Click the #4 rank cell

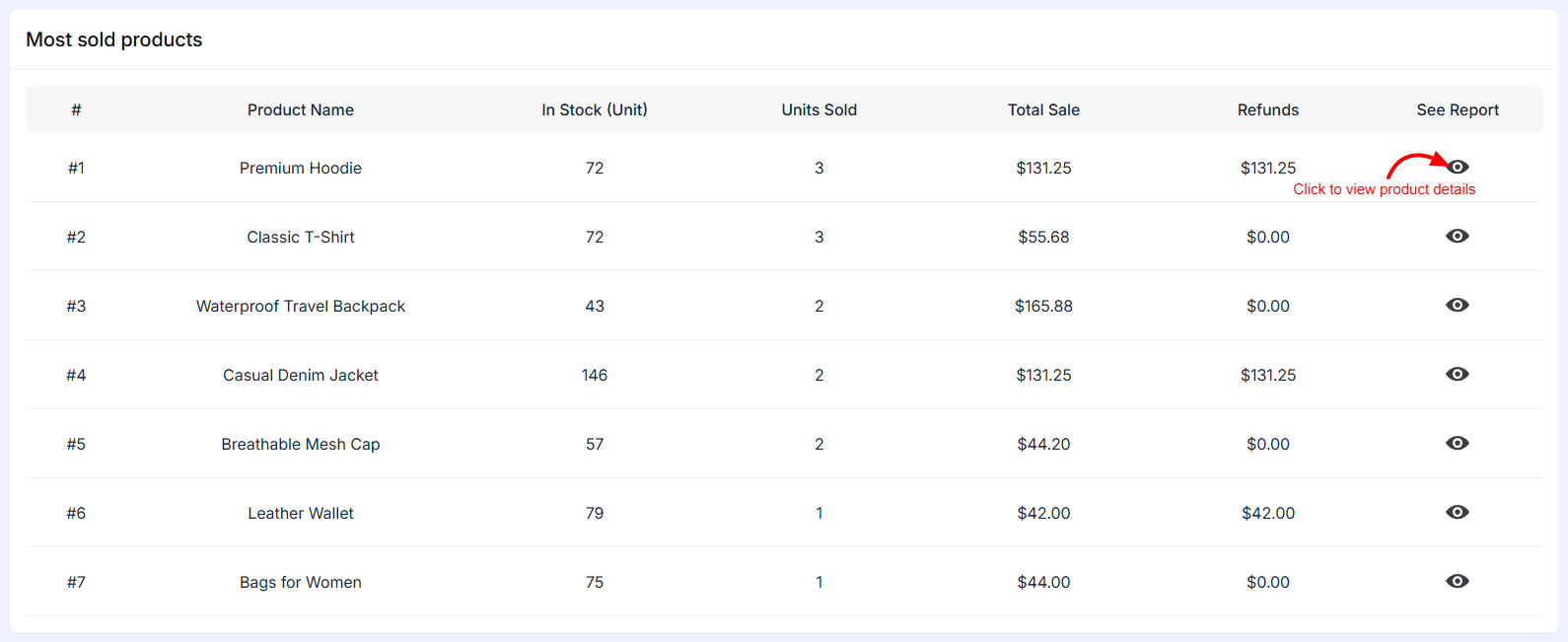tap(76, 375)
